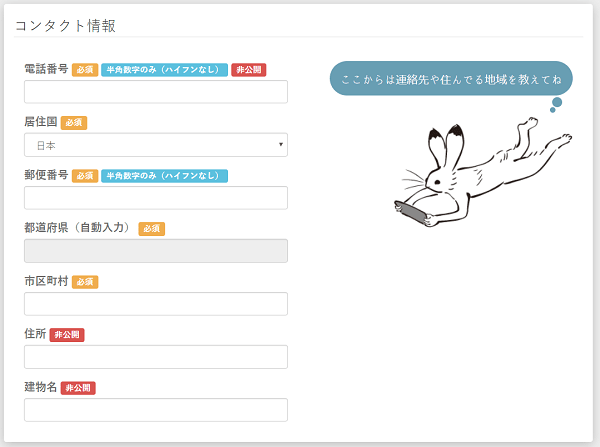The height and width of the screenshot is (447, 600).
Task: Click the 電話番号 input field
Action: coord(156,92)
